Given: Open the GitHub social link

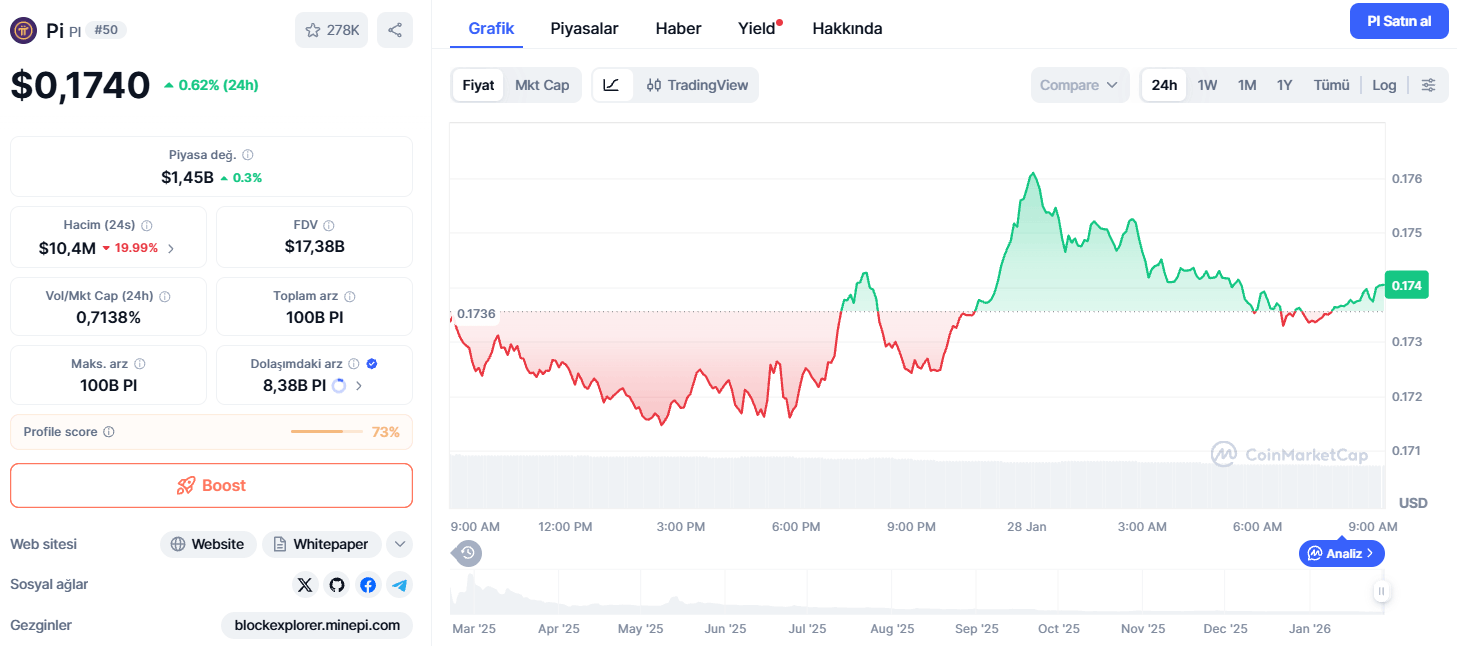Looking at the screenshot, I should 337,585.
